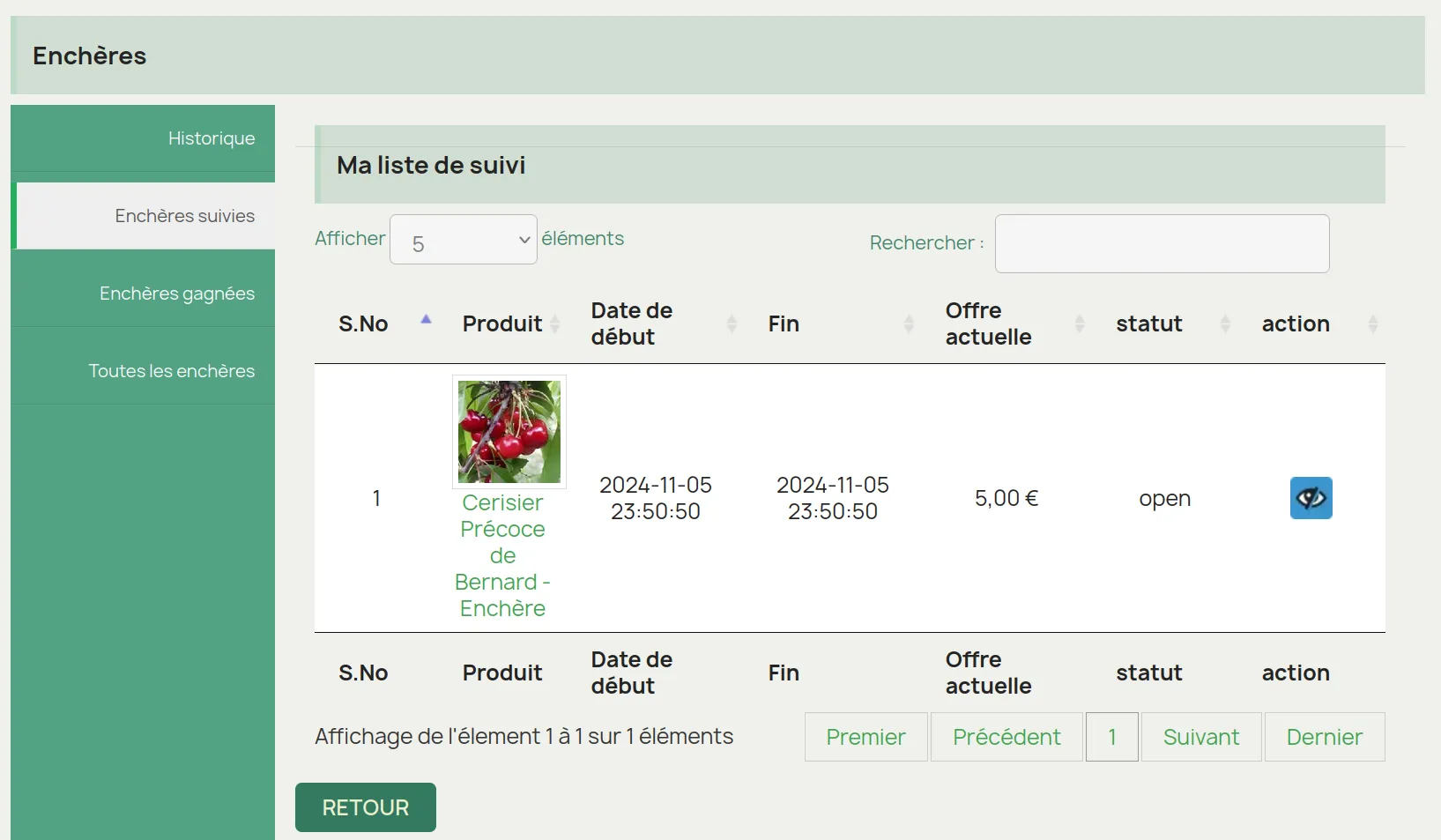This screenshot has width=1441, height=840.
Task: Sort by statut column sort icon
Action: coord(1225,324)
